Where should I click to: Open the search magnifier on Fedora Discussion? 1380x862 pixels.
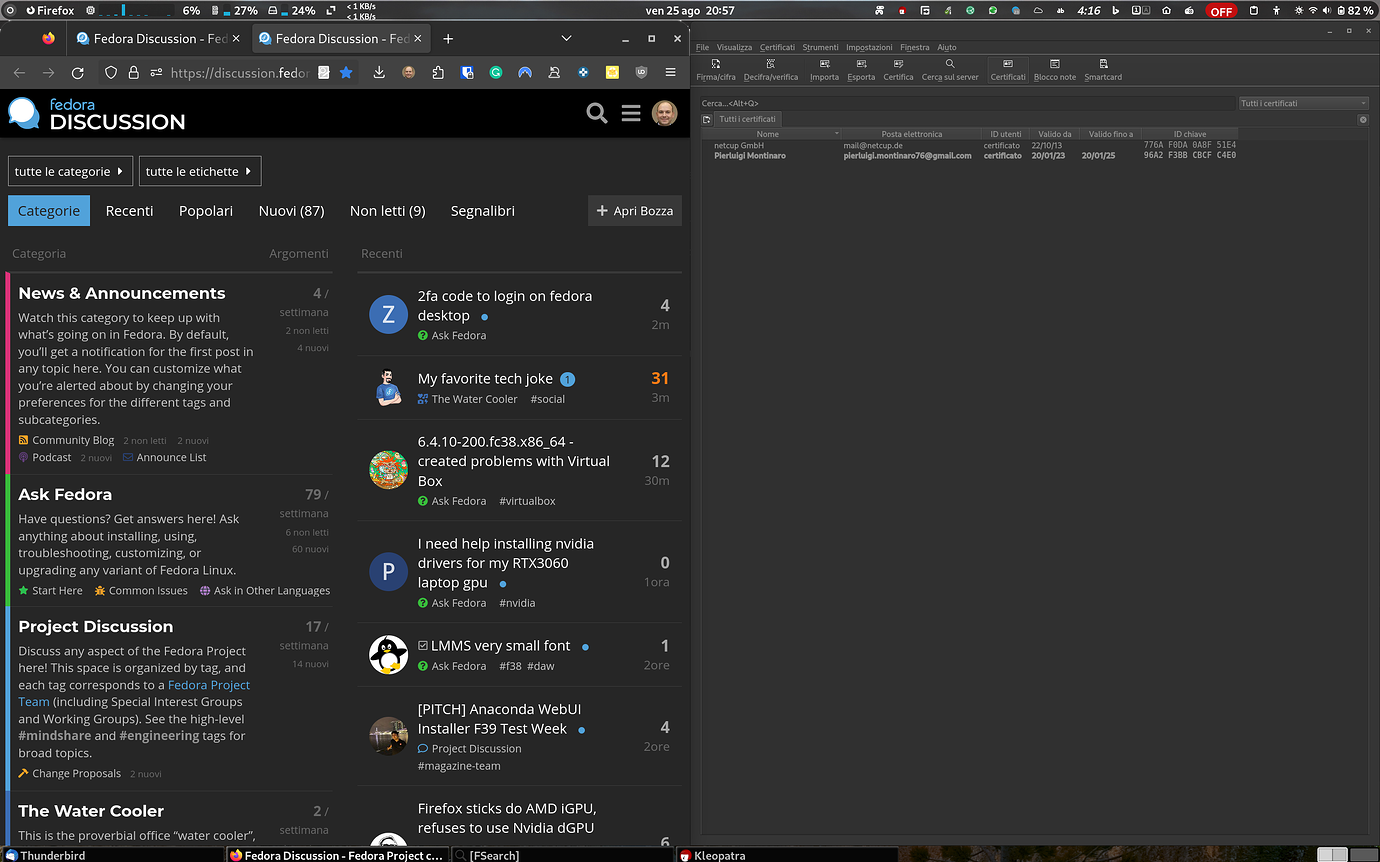pyautogui.click(x=597, y=114)
